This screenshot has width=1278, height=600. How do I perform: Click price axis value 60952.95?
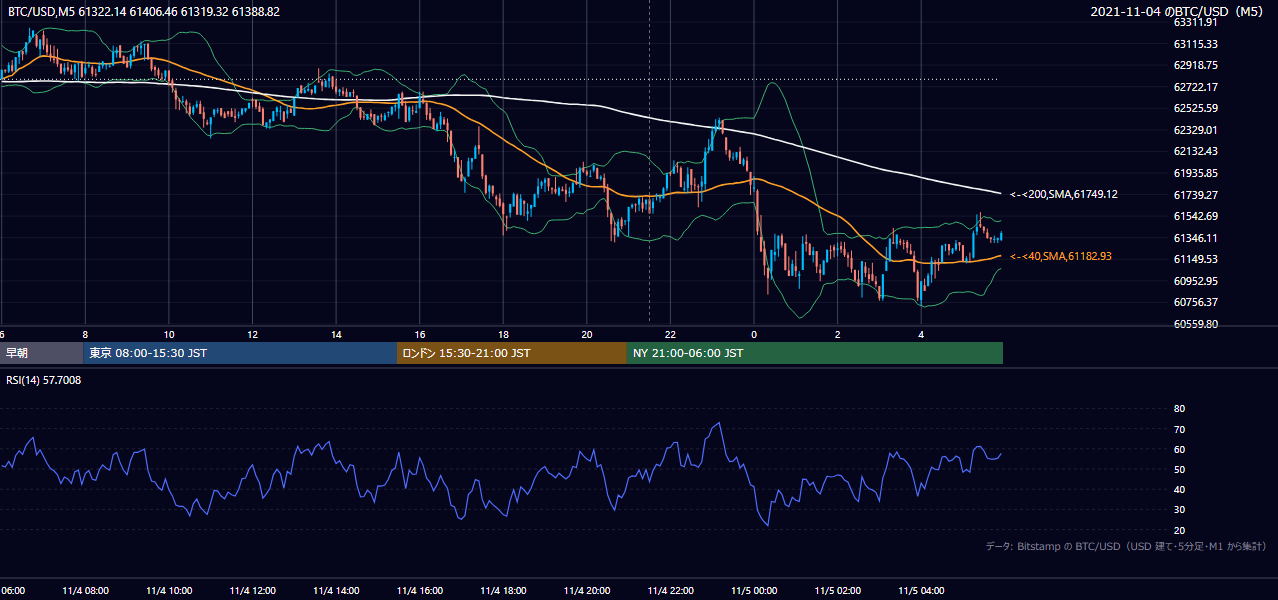1195,281
